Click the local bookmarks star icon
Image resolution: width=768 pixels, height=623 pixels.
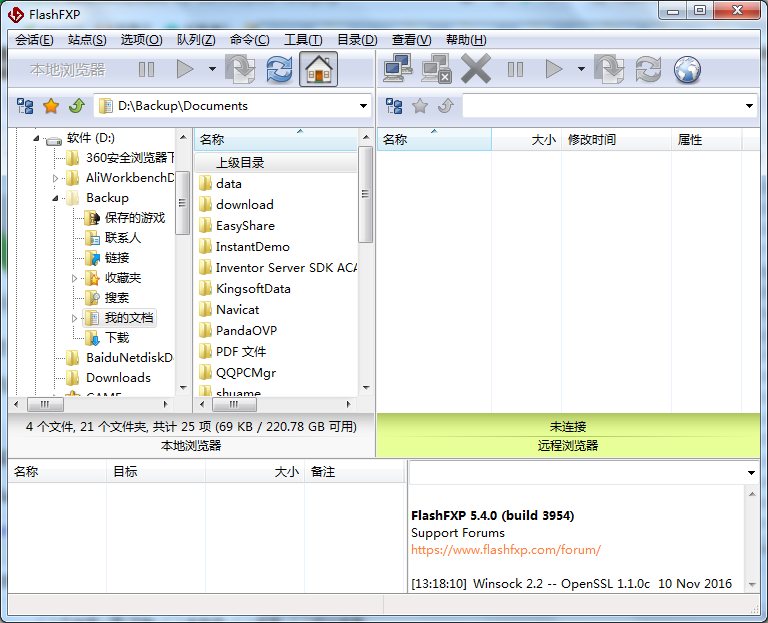pos(51,106)
